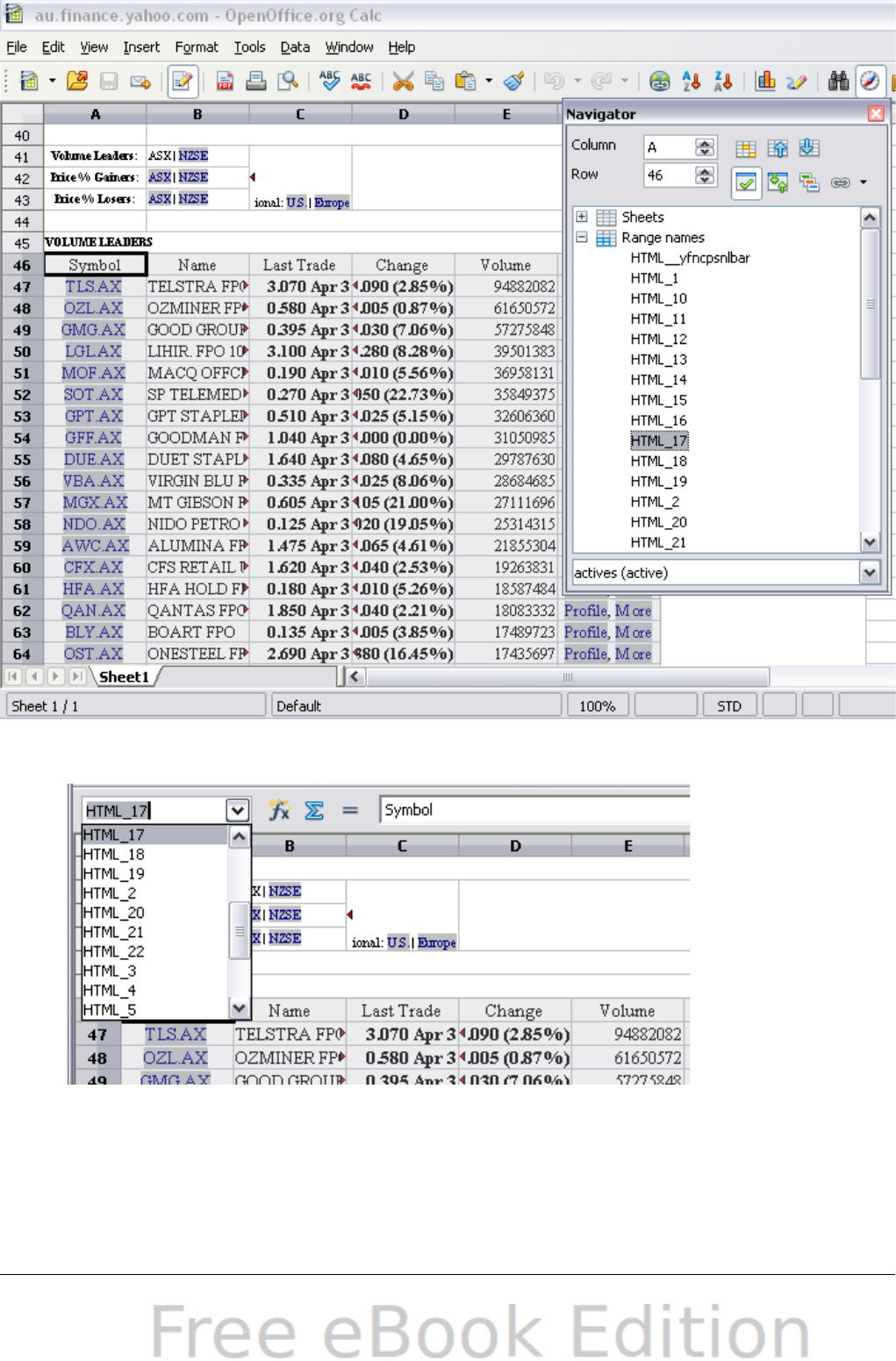Click the Show Draw Functions icon
Screen dimensions: 896x1361
797,81
